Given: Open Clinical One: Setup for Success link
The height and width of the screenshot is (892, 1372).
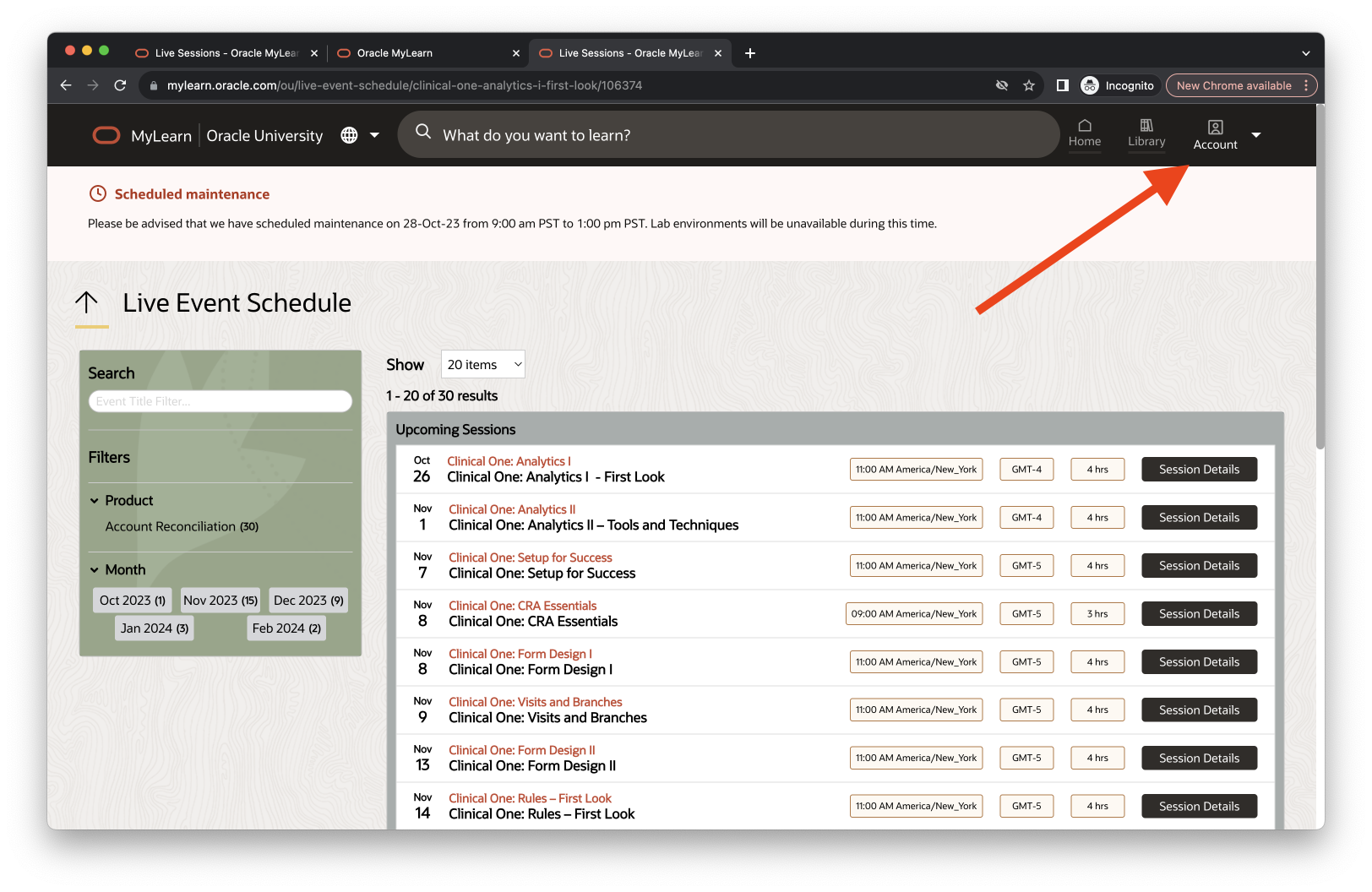Looking at the screenshot, I should click(x=531, y=557).
